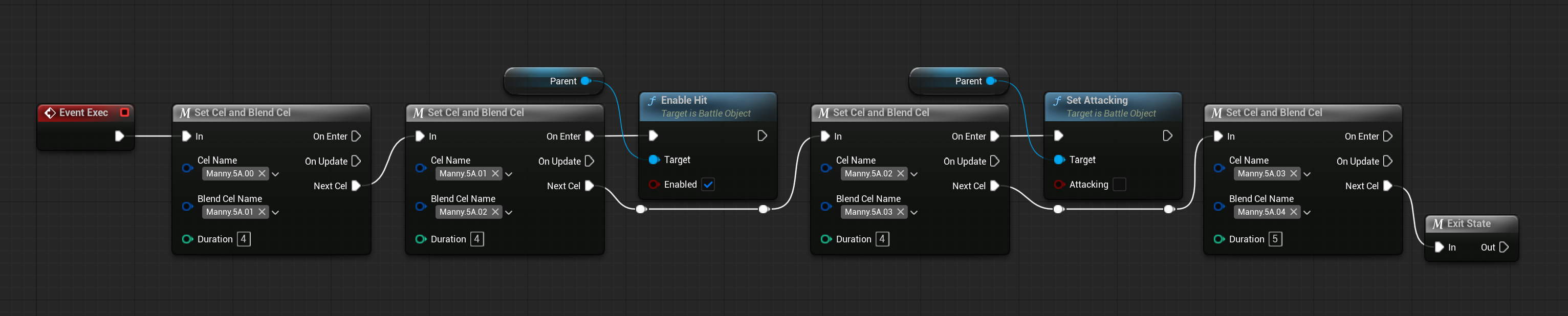Click the Event Exec output execution pin
Viewport: 1568px width, 316px height.
click(120, 136)
